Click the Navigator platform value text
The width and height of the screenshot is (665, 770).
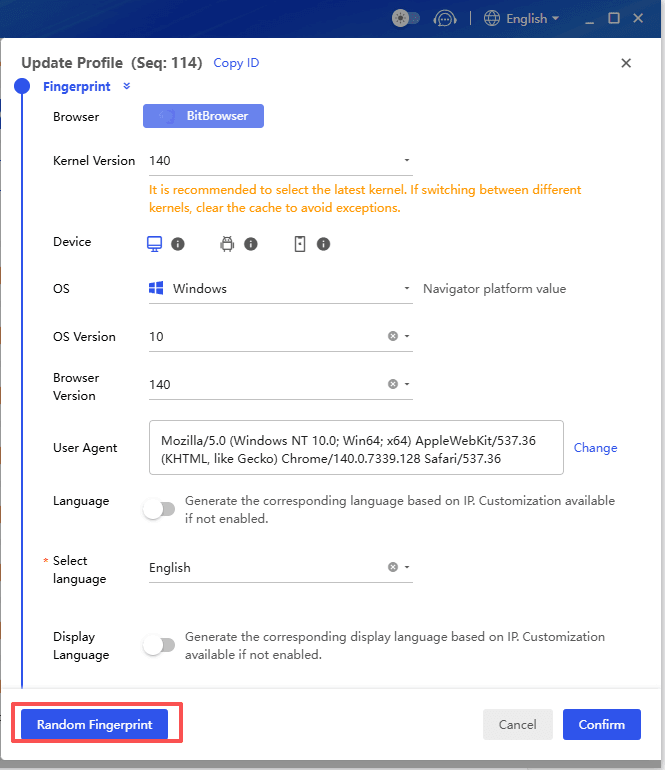coord(495,289)
